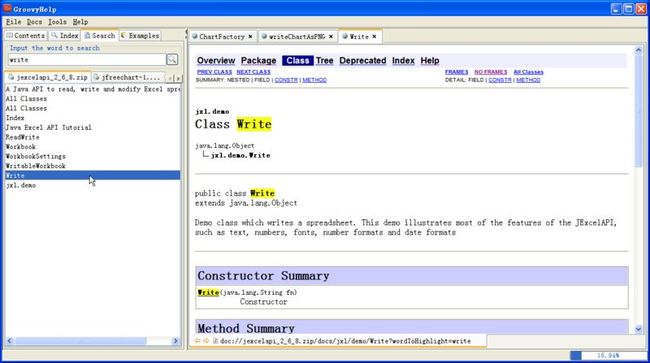Click the search word input field
This screenshot has width=650, height=363.
tap(87, 60)
